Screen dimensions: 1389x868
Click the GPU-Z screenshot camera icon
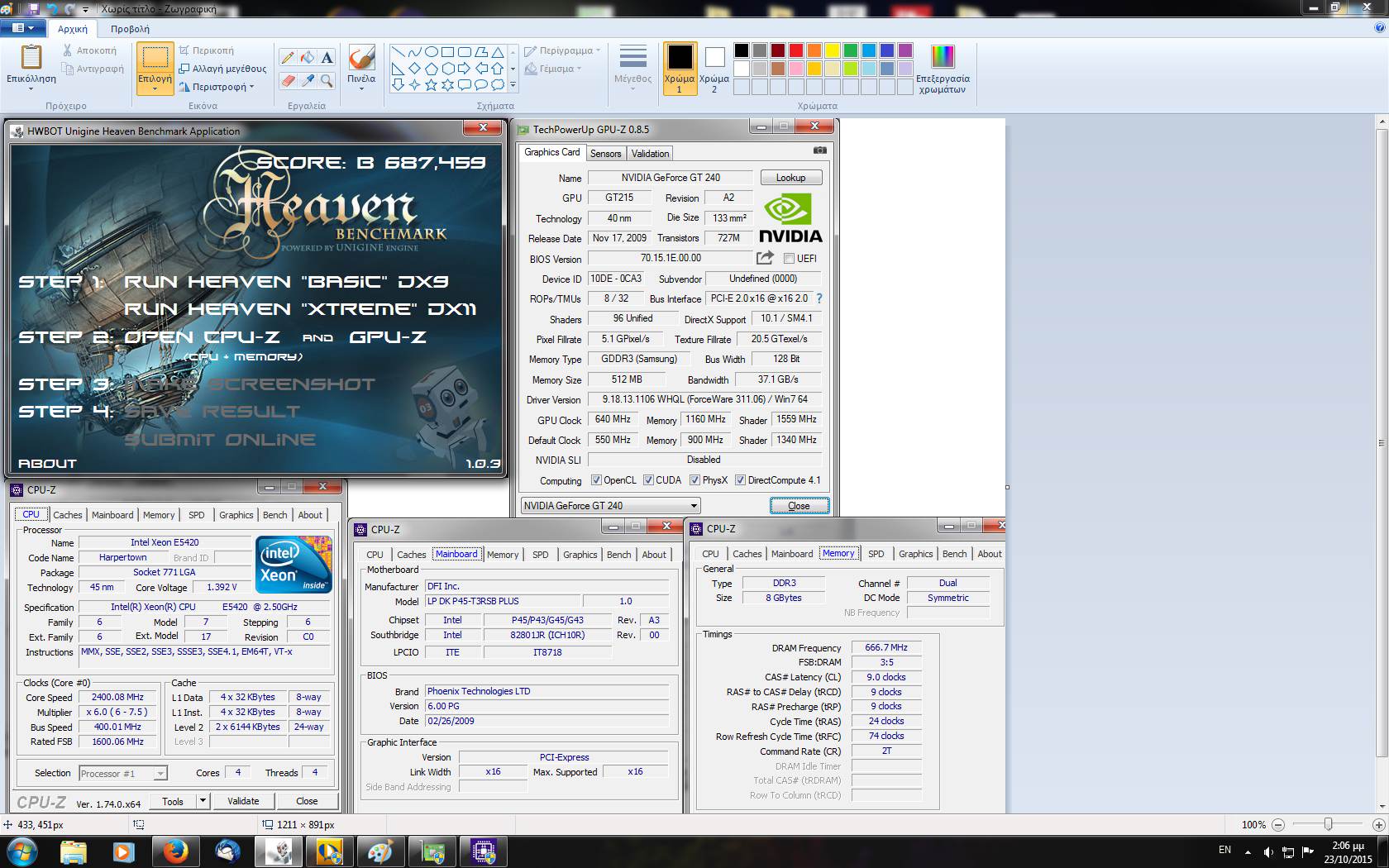(x=819, y=150)
